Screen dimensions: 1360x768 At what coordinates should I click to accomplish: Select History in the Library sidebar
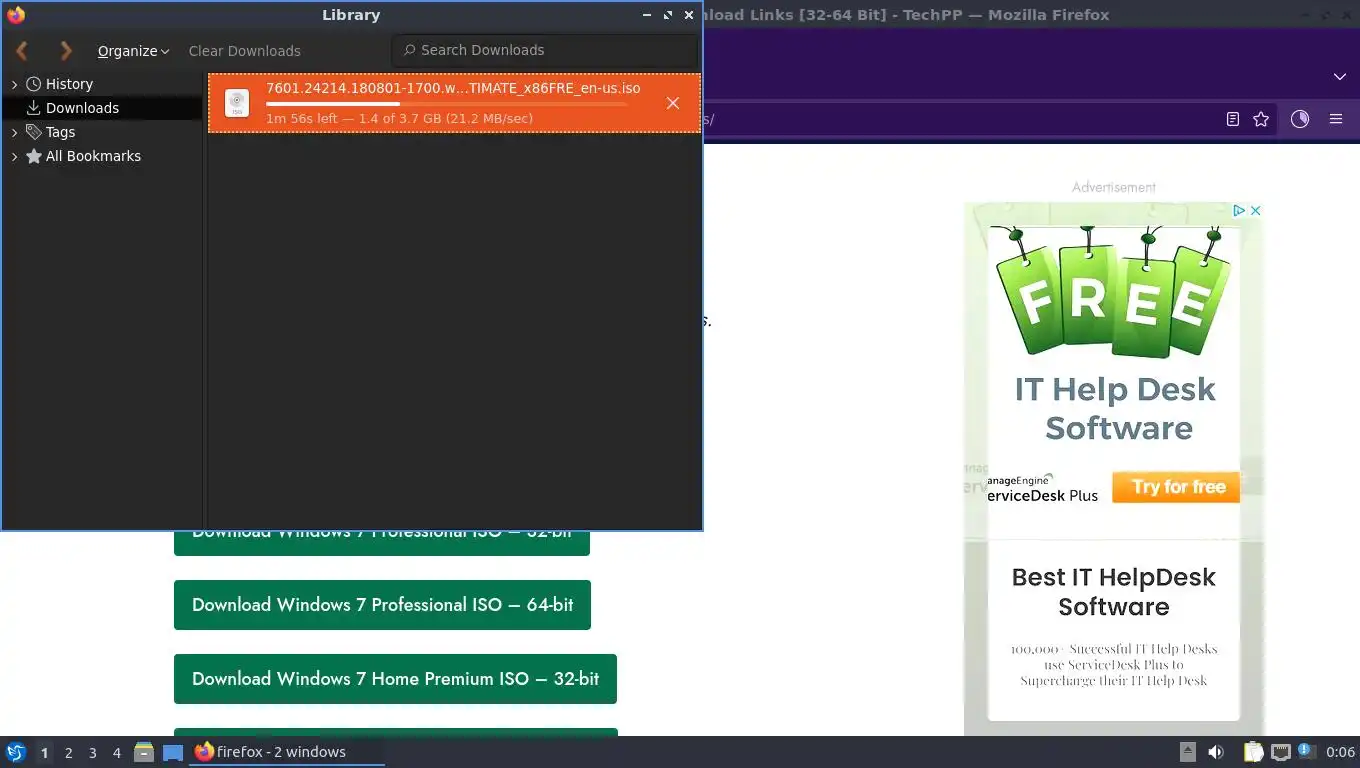click(69, 84)
